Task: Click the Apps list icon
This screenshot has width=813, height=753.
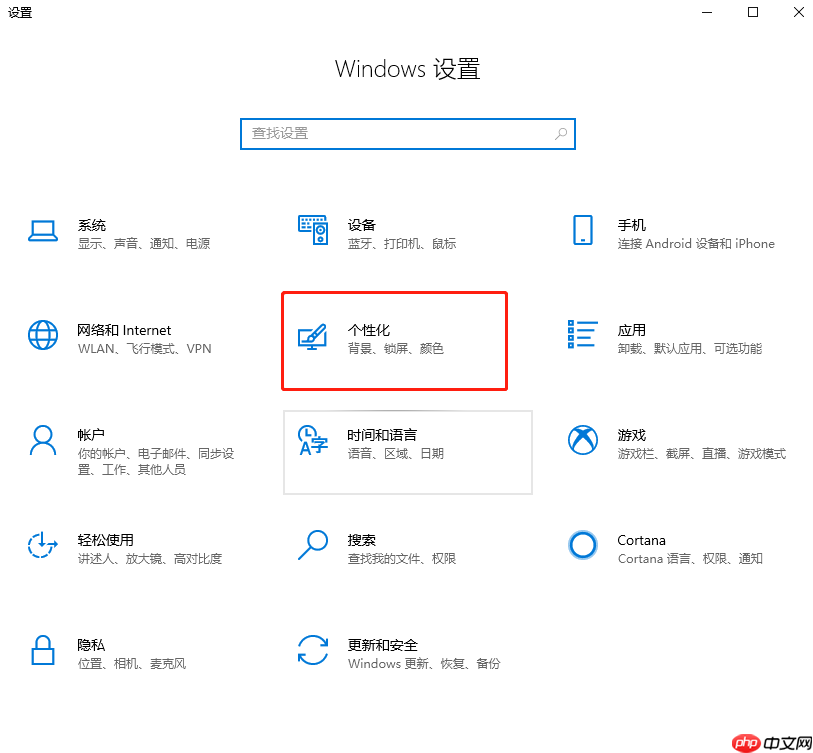Action: click(583, 334)
